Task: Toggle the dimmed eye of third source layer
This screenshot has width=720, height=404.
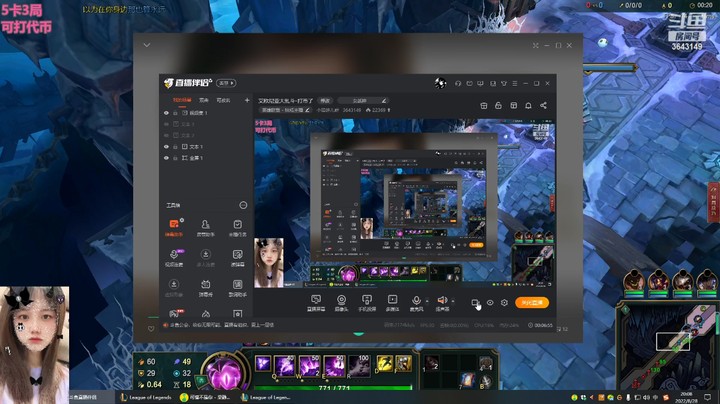Action: [166, 135]
